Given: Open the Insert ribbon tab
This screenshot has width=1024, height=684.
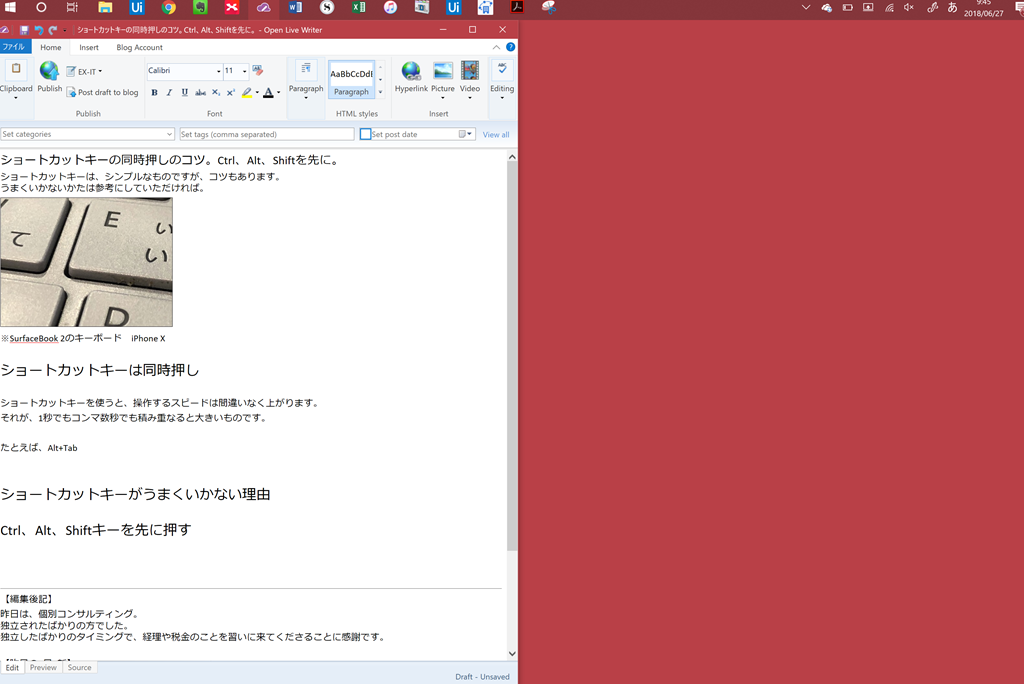Looking at the screenshot, I should pos(89,47).
